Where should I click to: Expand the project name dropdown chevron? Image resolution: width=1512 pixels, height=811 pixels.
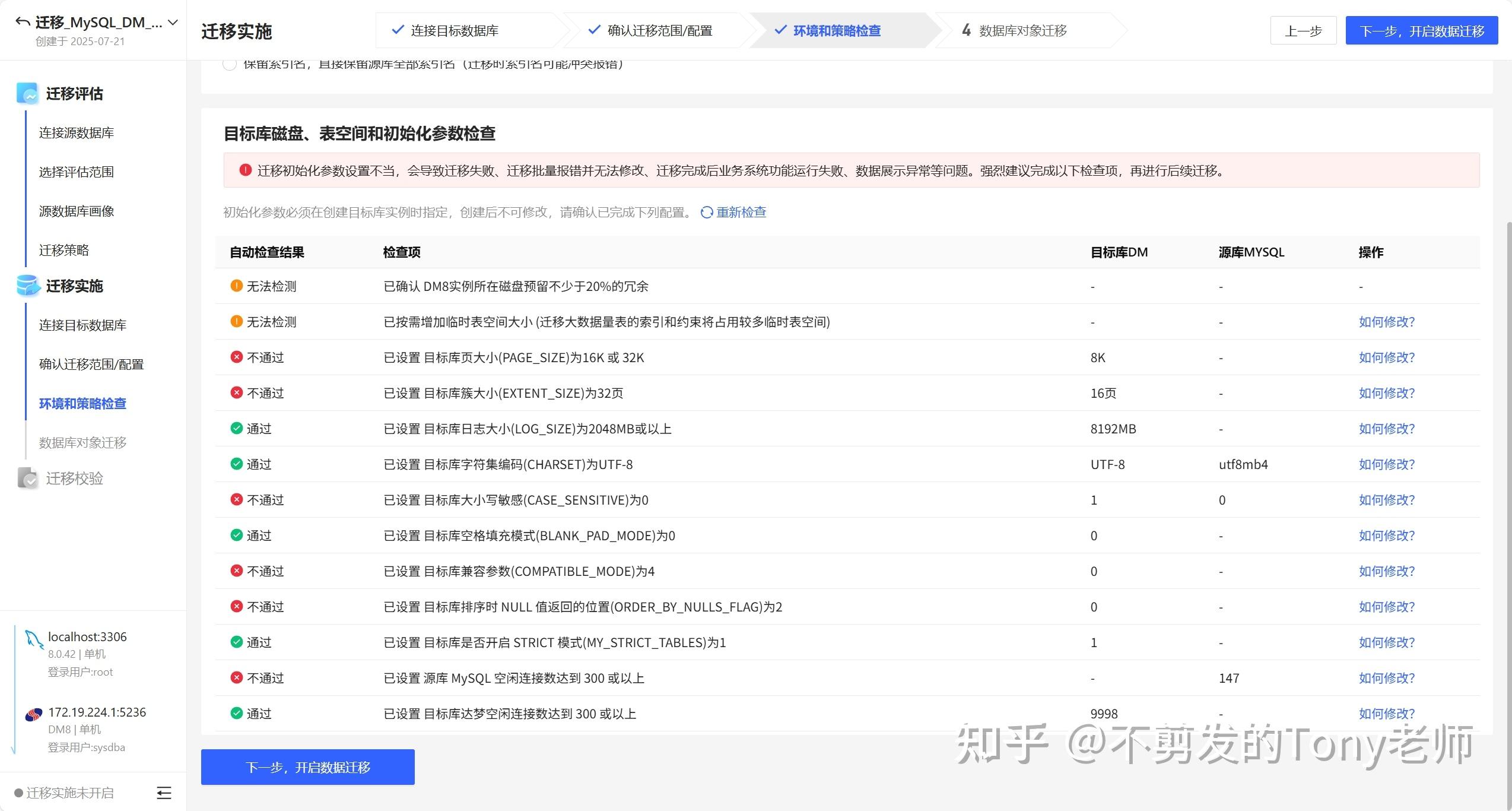coord(173,23)
